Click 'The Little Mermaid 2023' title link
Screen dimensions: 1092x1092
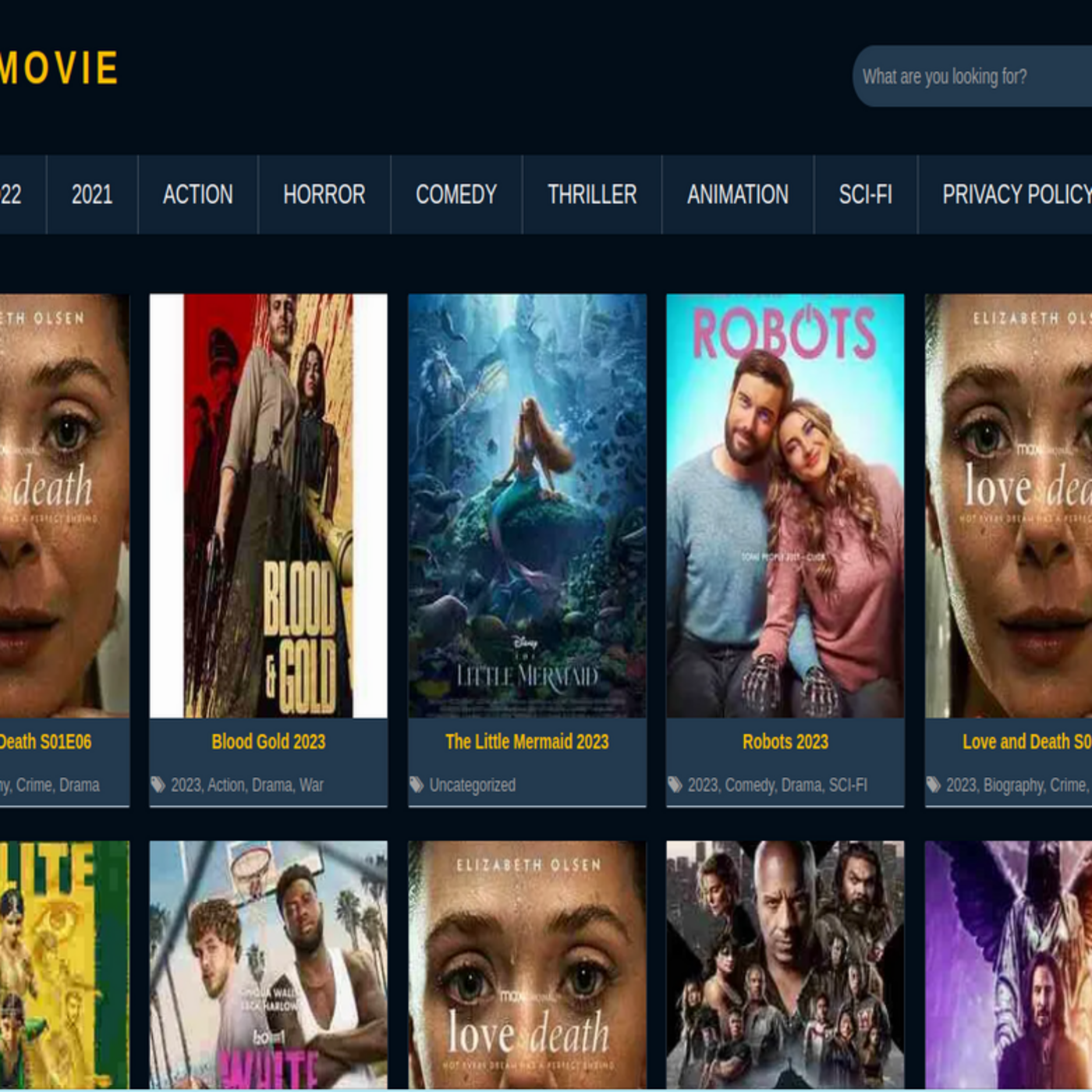click(527, 742)
